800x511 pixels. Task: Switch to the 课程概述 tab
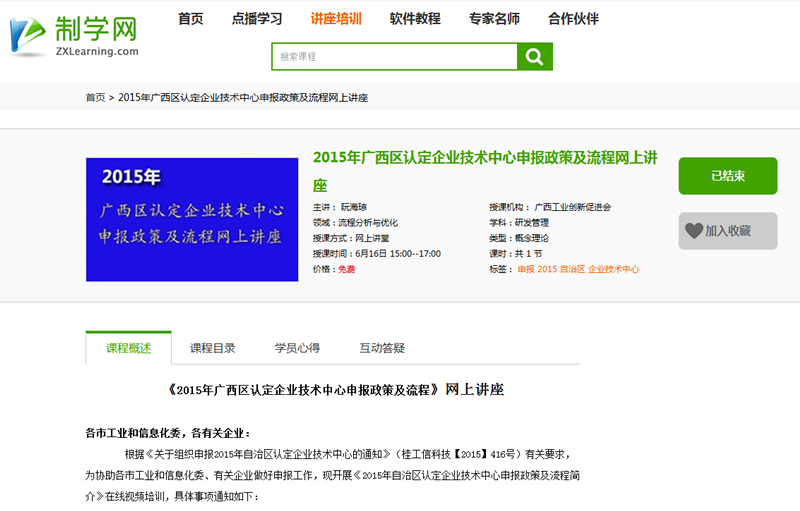[x=129, y=348]
